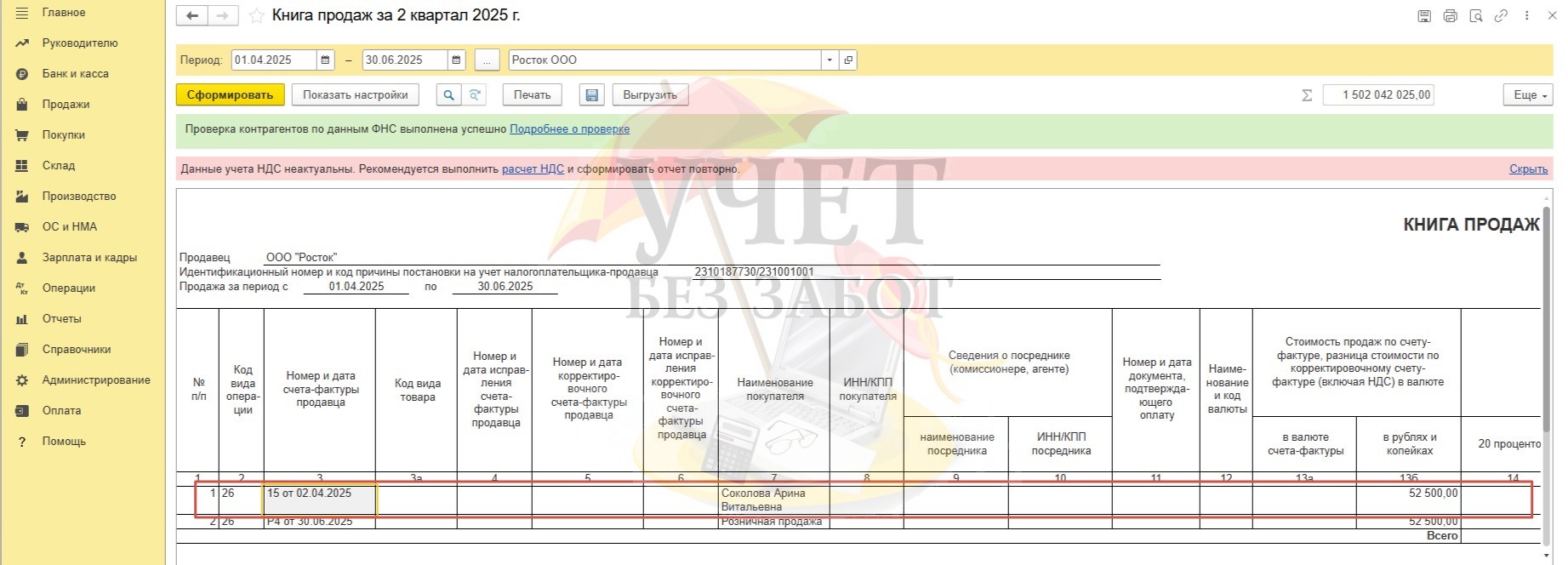Select cell Р4 от 30.06.2025
1568x565 pixels.
click(320, 522)
